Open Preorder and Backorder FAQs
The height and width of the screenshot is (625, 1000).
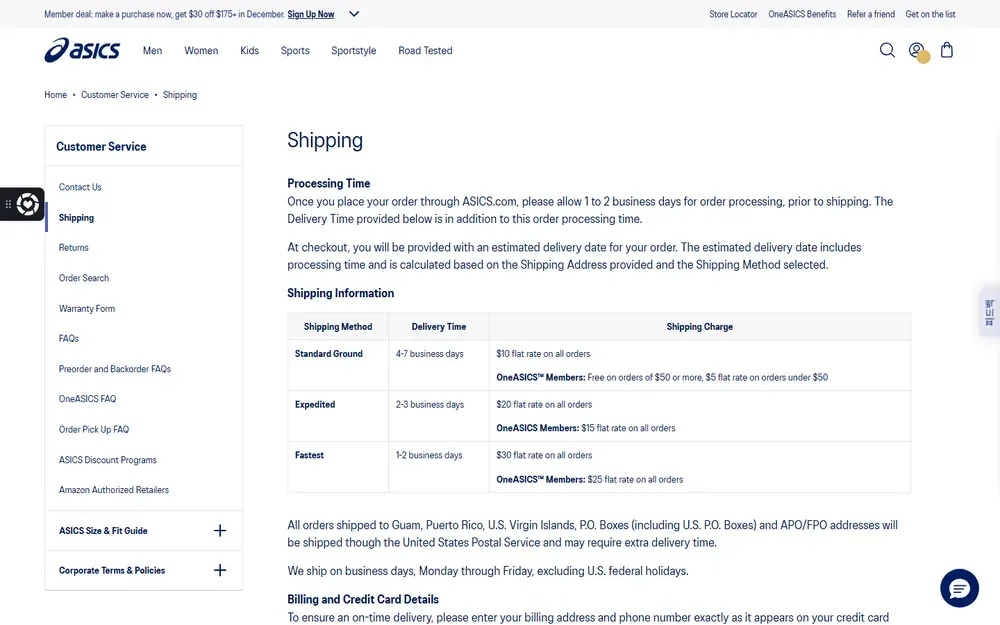click(x=115, y=369)
